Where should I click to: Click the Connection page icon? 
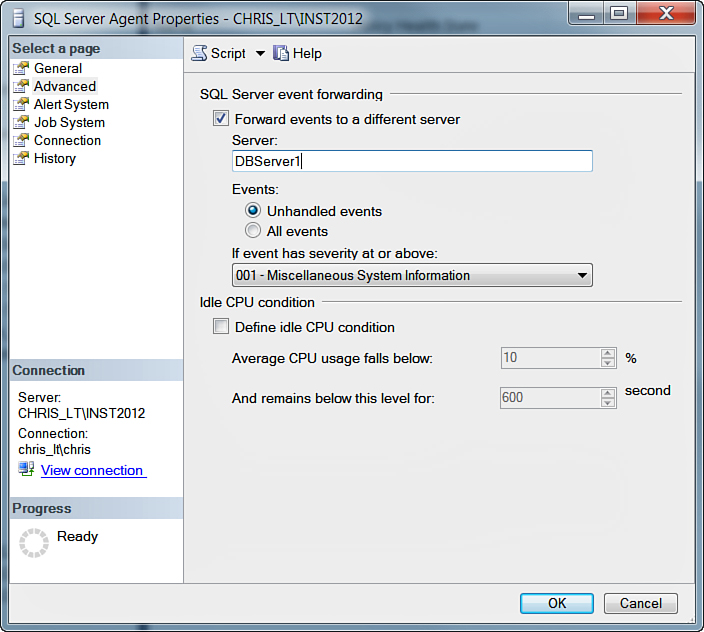pyautogui.click(x=21, y=140)
